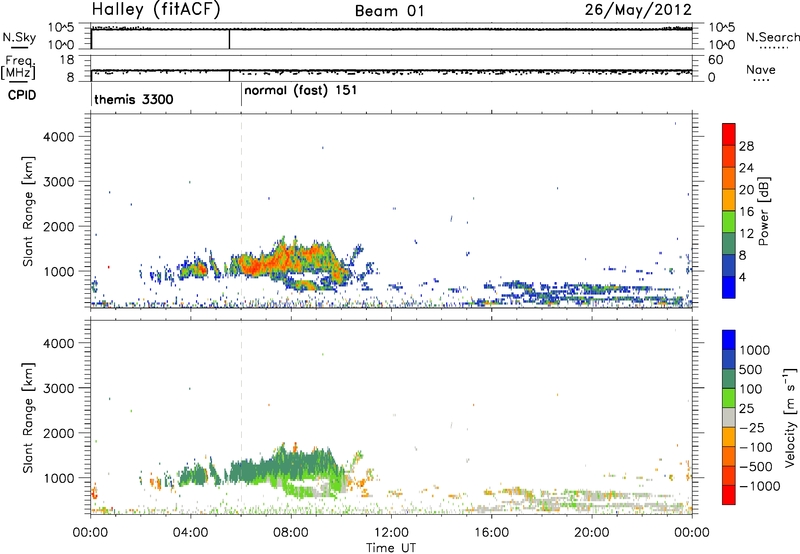Screen dimensions: 800x554
Task: Click the '08:00' time axis tick label
Action: coord(291,533)
